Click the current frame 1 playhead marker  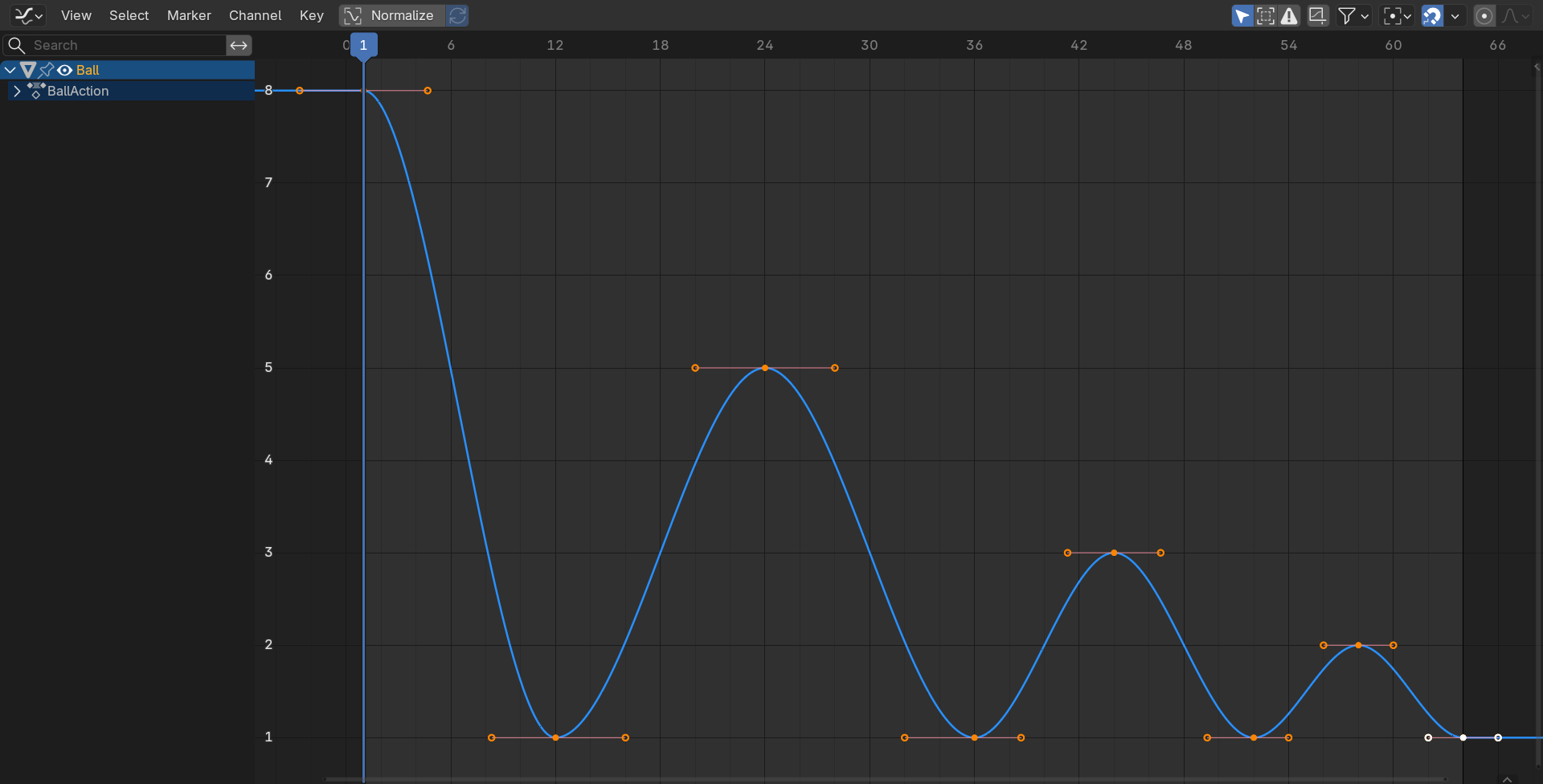click(363, 45)
